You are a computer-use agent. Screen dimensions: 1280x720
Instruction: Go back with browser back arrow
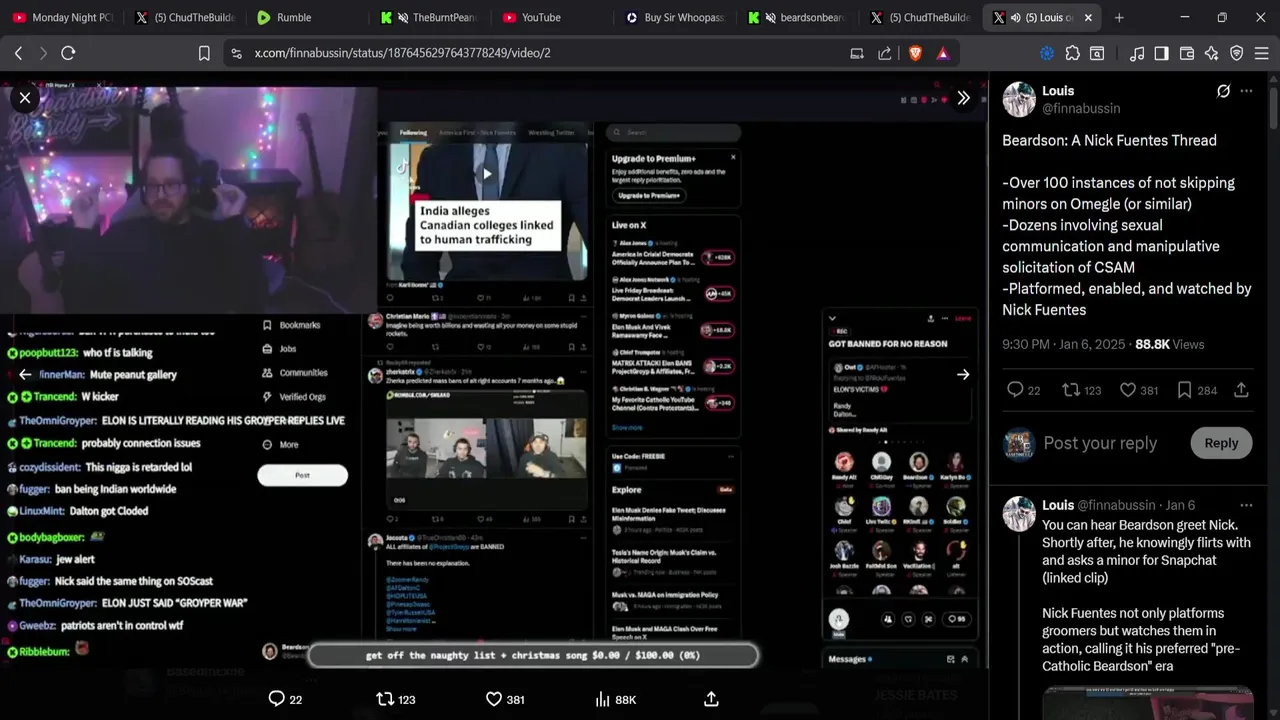point(18,53)
